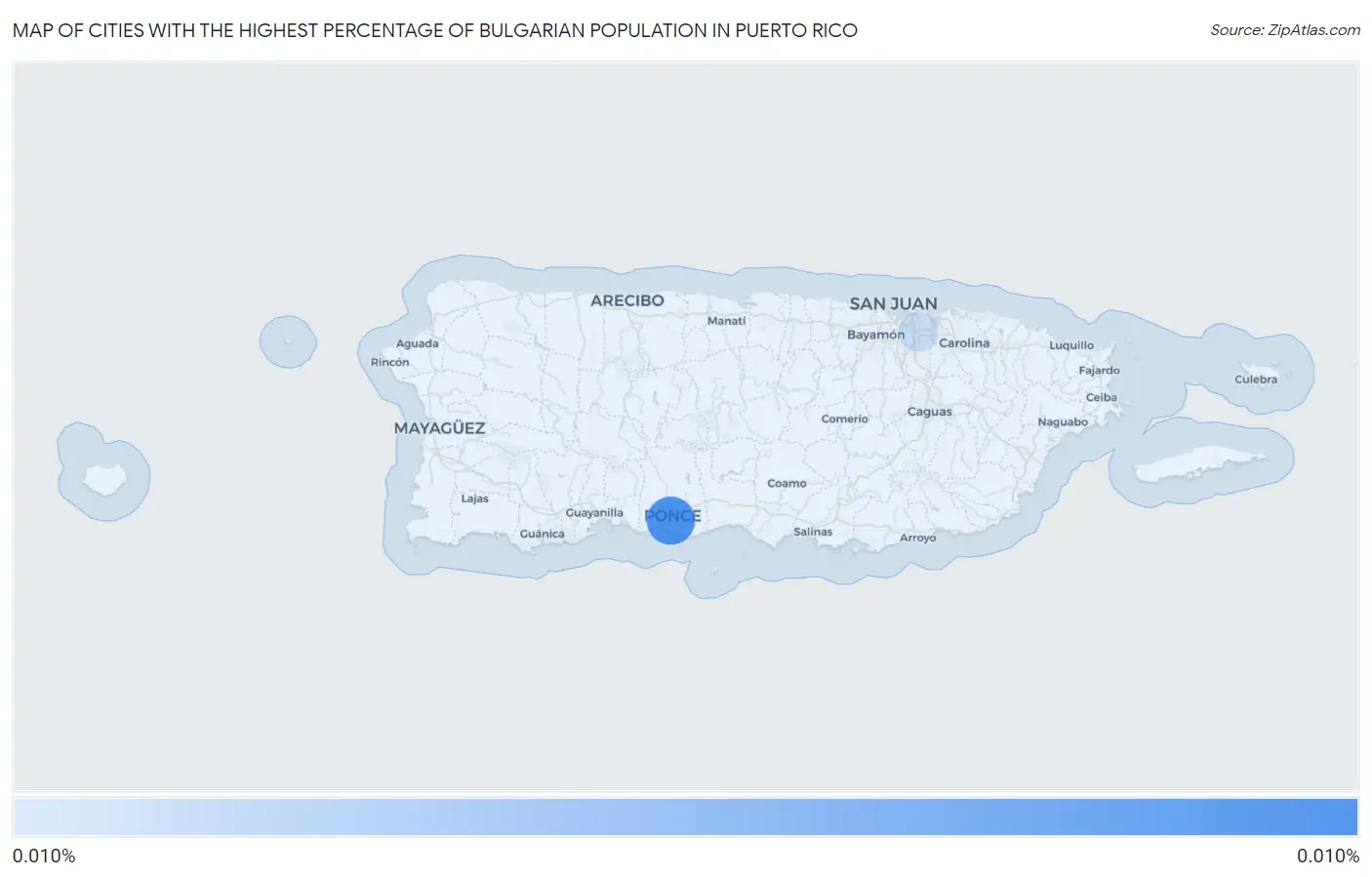Click the ARECIBO map label

point(627,300)
